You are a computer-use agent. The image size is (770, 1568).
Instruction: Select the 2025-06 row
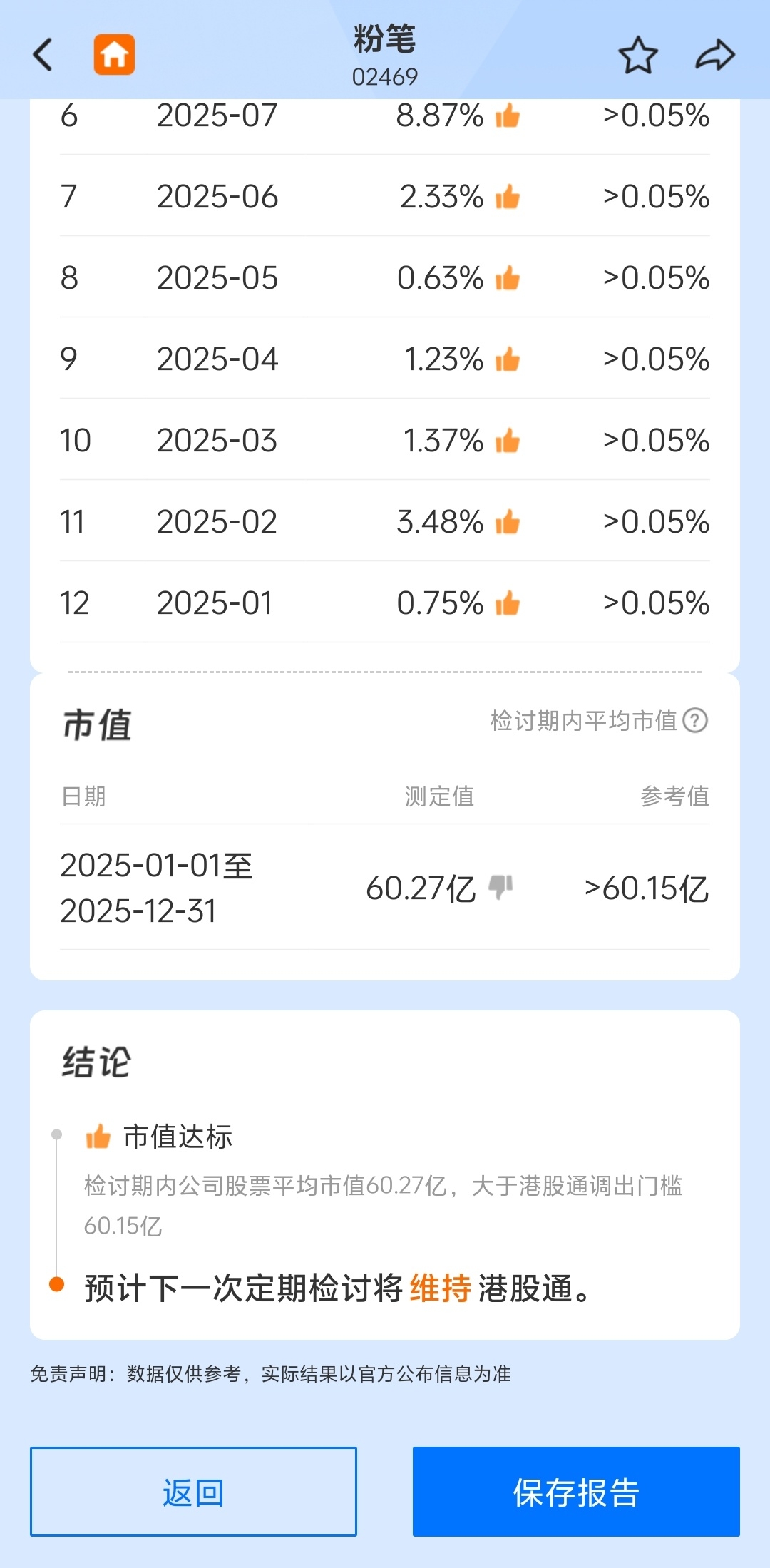[385, 197]
